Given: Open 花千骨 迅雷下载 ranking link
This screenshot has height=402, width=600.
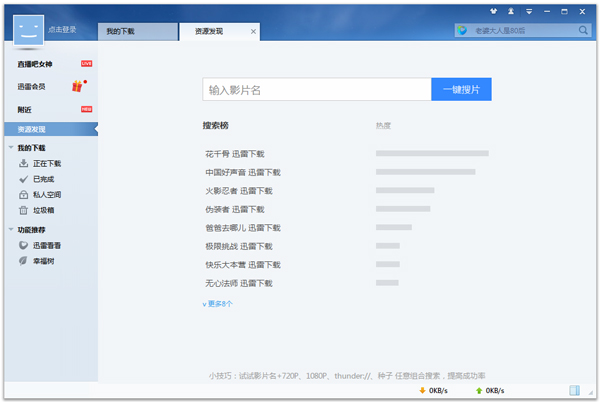Looking at the screenshot, I should tap(234, 154).
